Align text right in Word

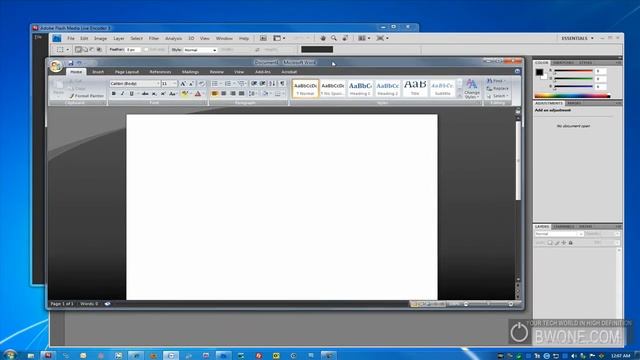point(233,94)
